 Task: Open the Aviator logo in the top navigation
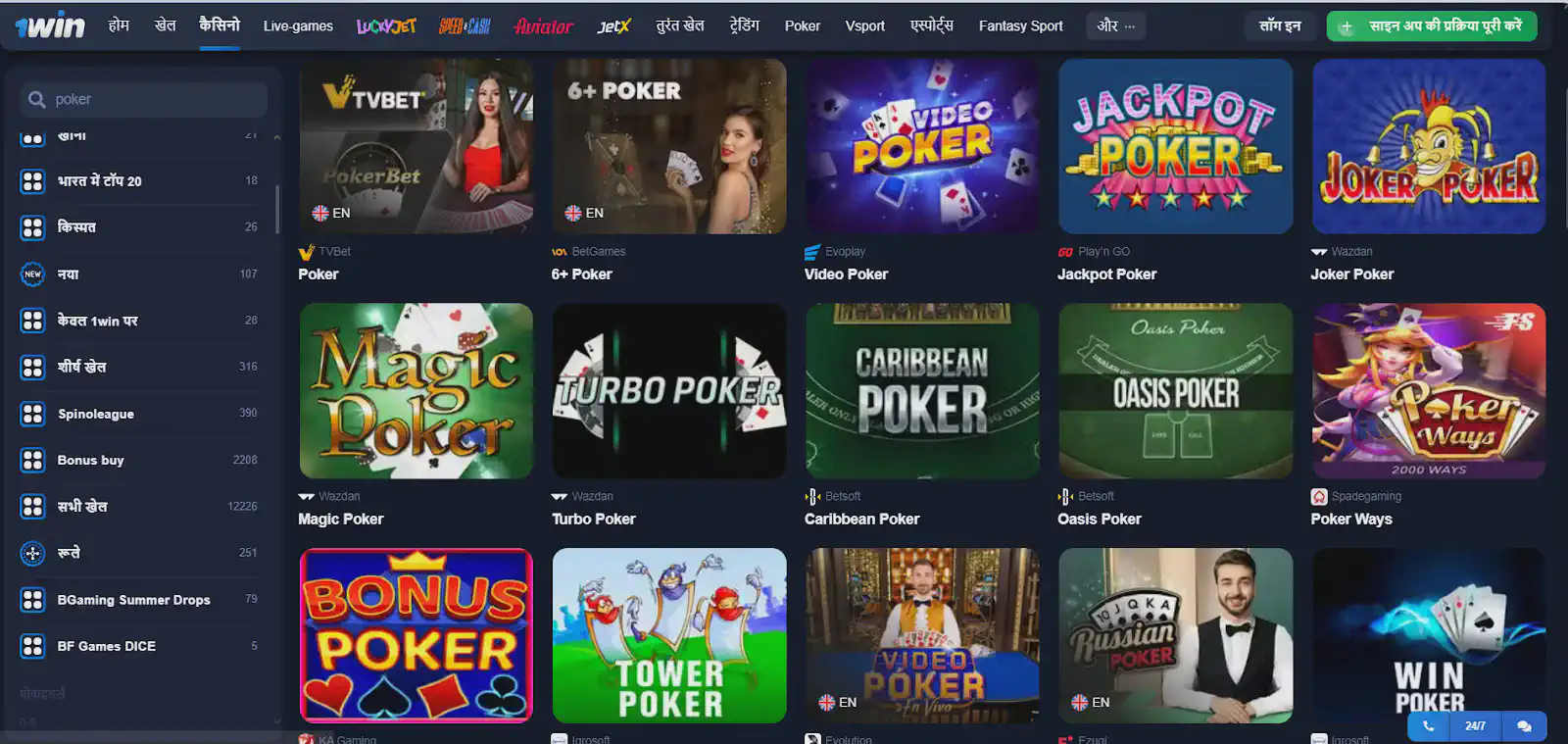tap(544, 26)
